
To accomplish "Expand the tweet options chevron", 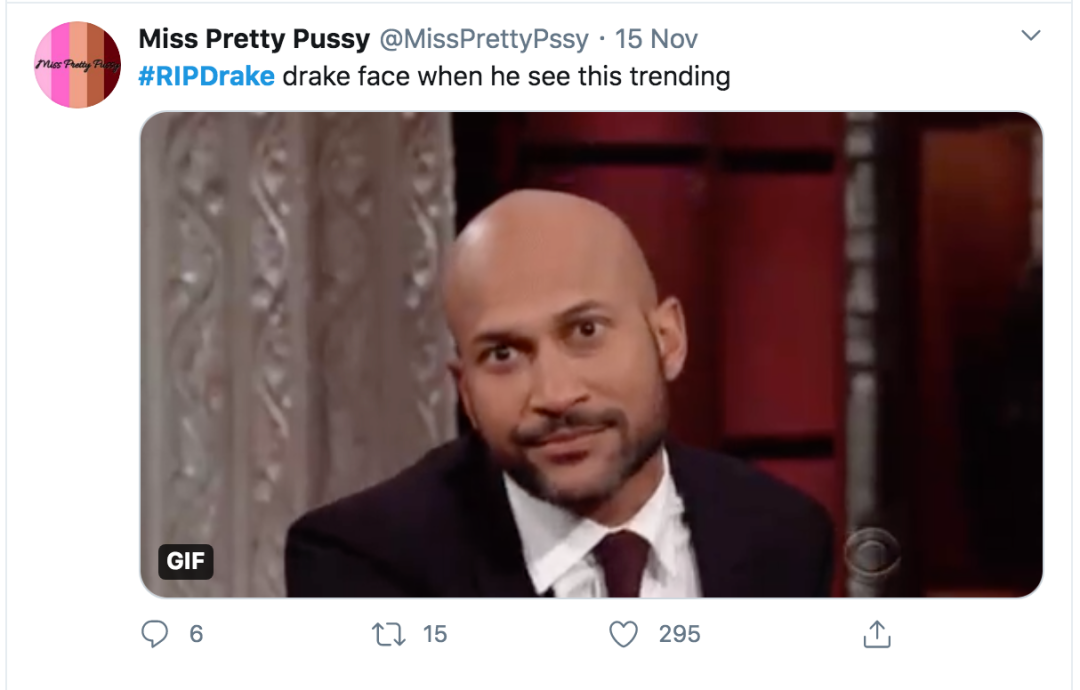I will (1030, 37).
